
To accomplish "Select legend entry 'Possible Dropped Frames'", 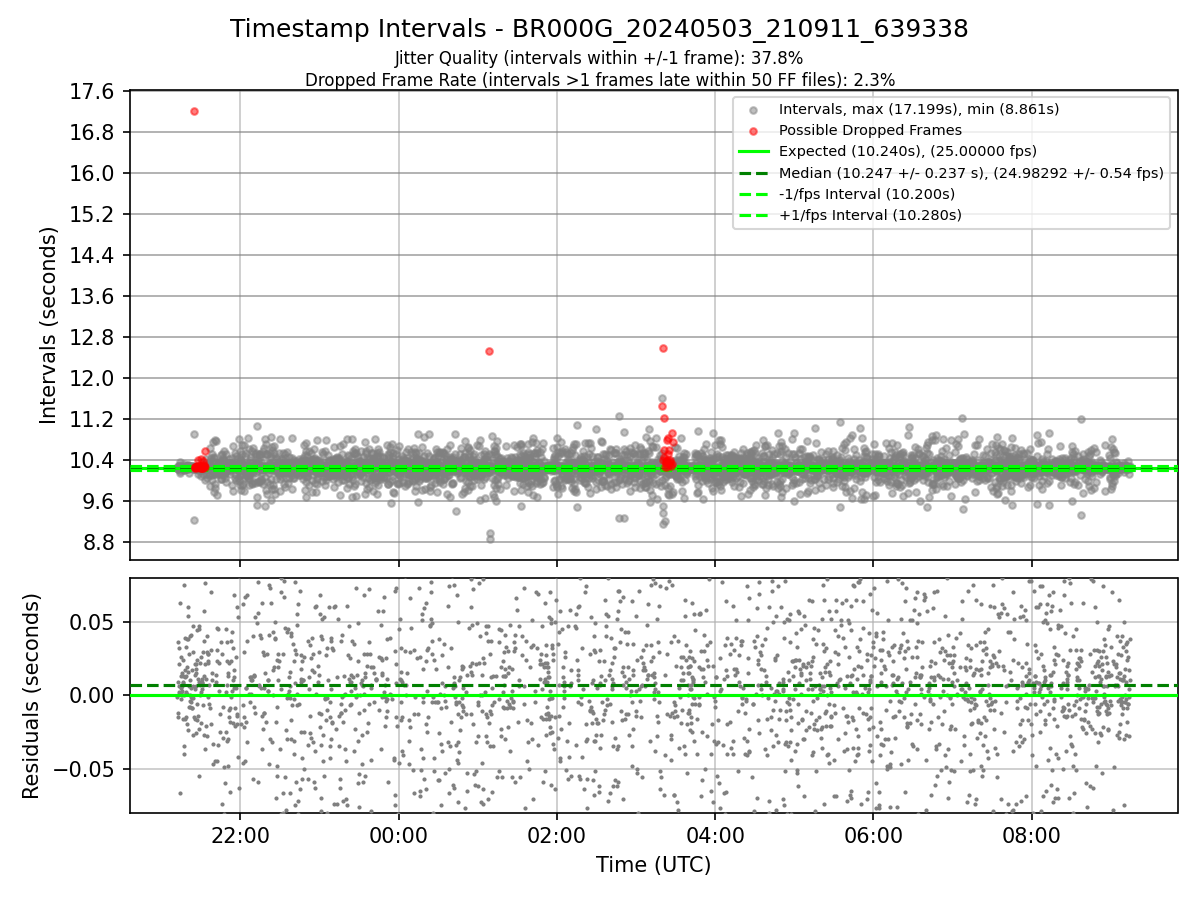I will tap(870, 130).
